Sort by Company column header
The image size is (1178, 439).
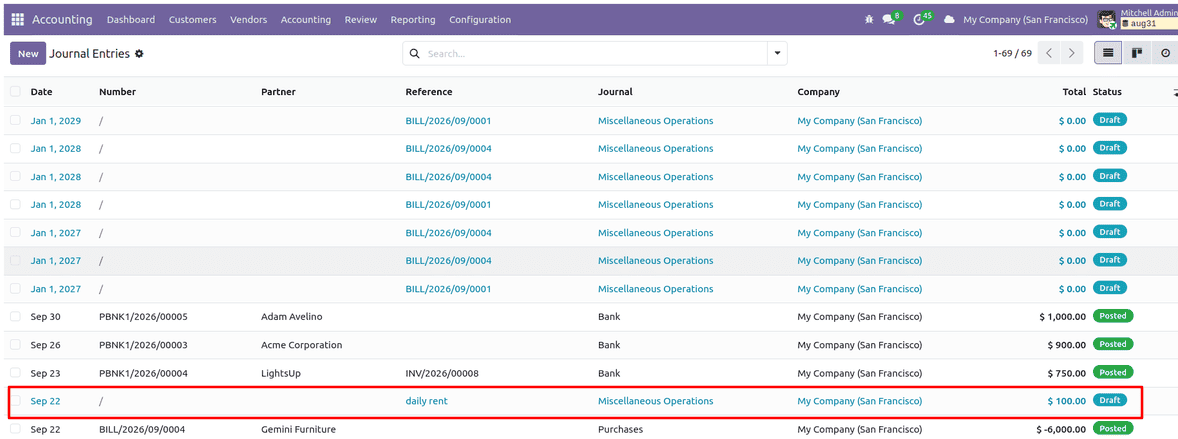[819, 92]
